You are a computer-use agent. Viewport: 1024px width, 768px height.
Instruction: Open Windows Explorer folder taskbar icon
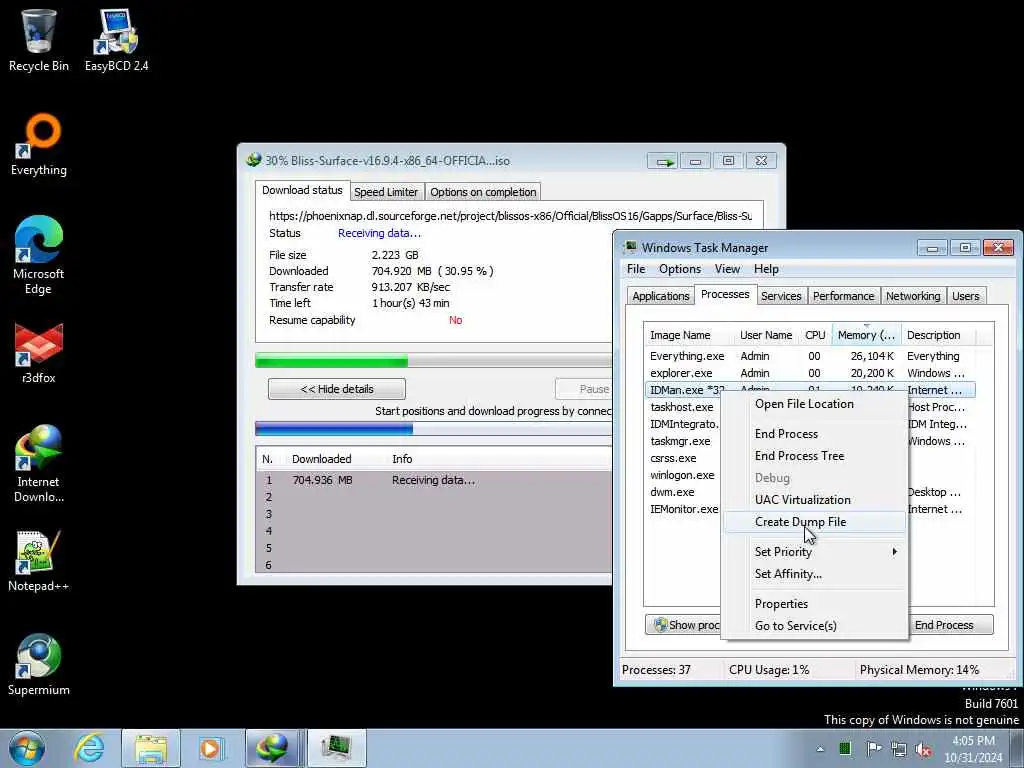pyautogui.click(x=151, y=748)
